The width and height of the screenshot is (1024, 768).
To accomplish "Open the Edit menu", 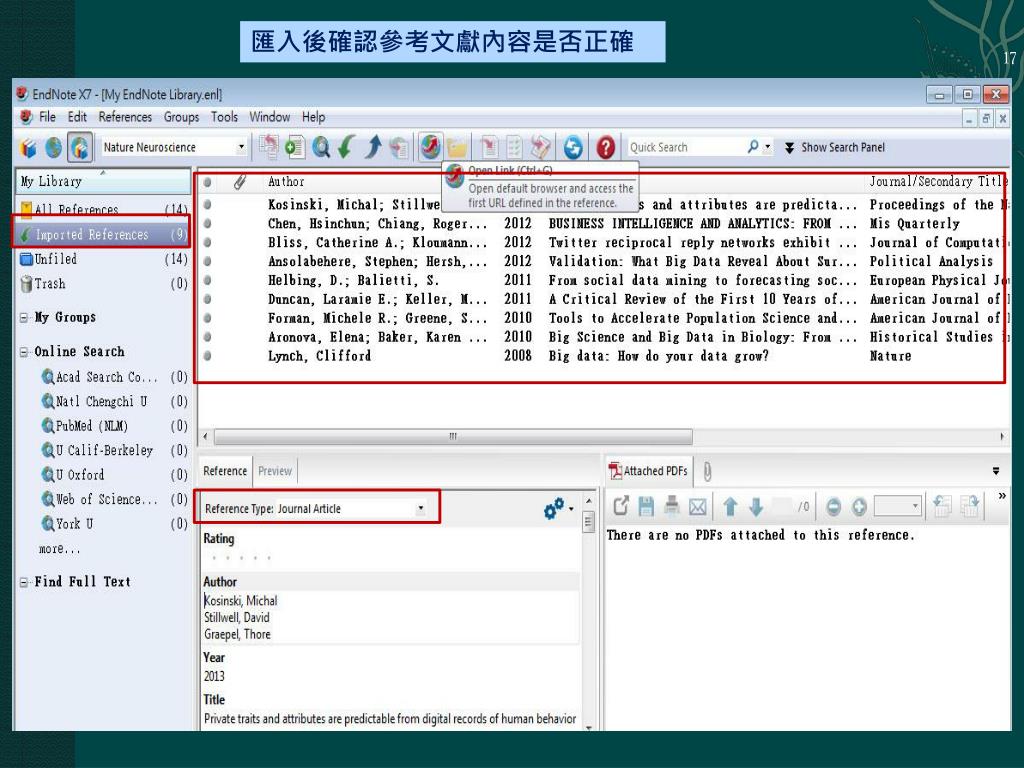I will (x=77, y=117).
